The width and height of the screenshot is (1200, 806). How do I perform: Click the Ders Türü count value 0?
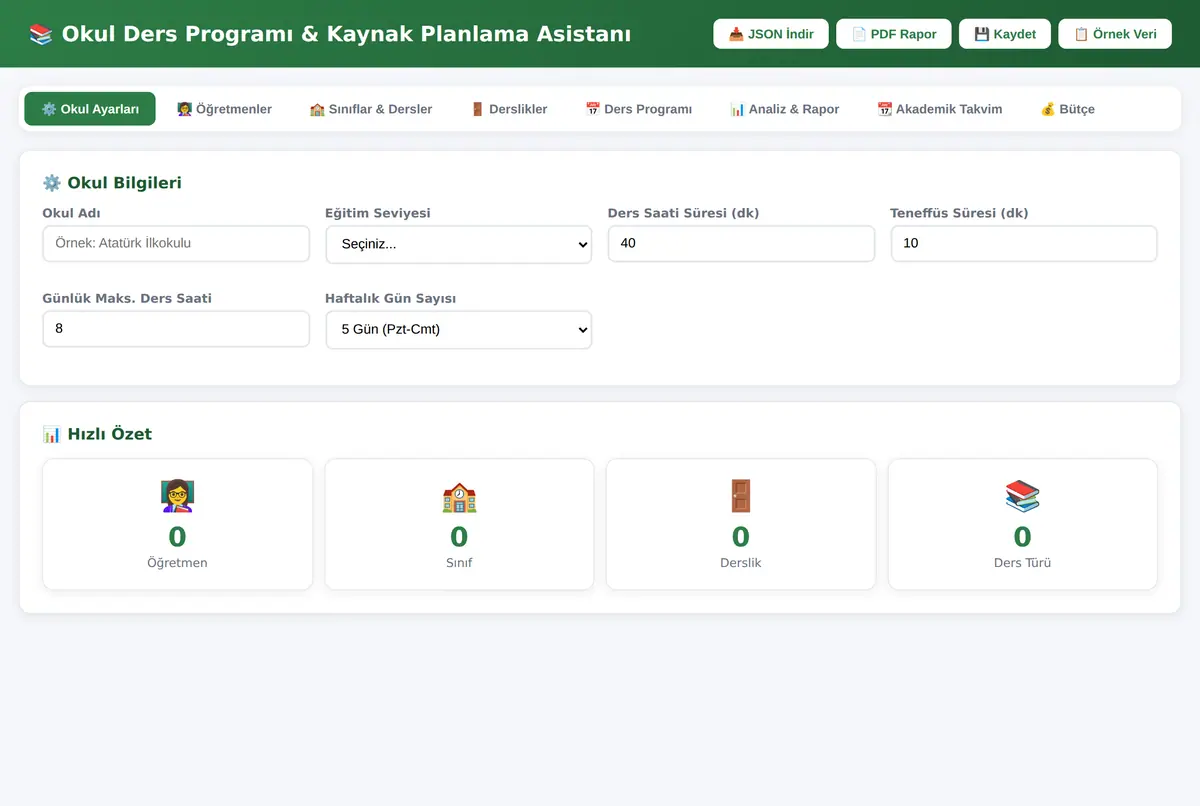point(1022,537)
